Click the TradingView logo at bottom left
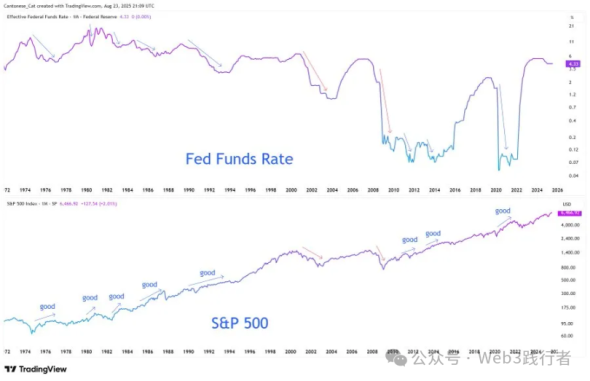 [x=36, y=369]
